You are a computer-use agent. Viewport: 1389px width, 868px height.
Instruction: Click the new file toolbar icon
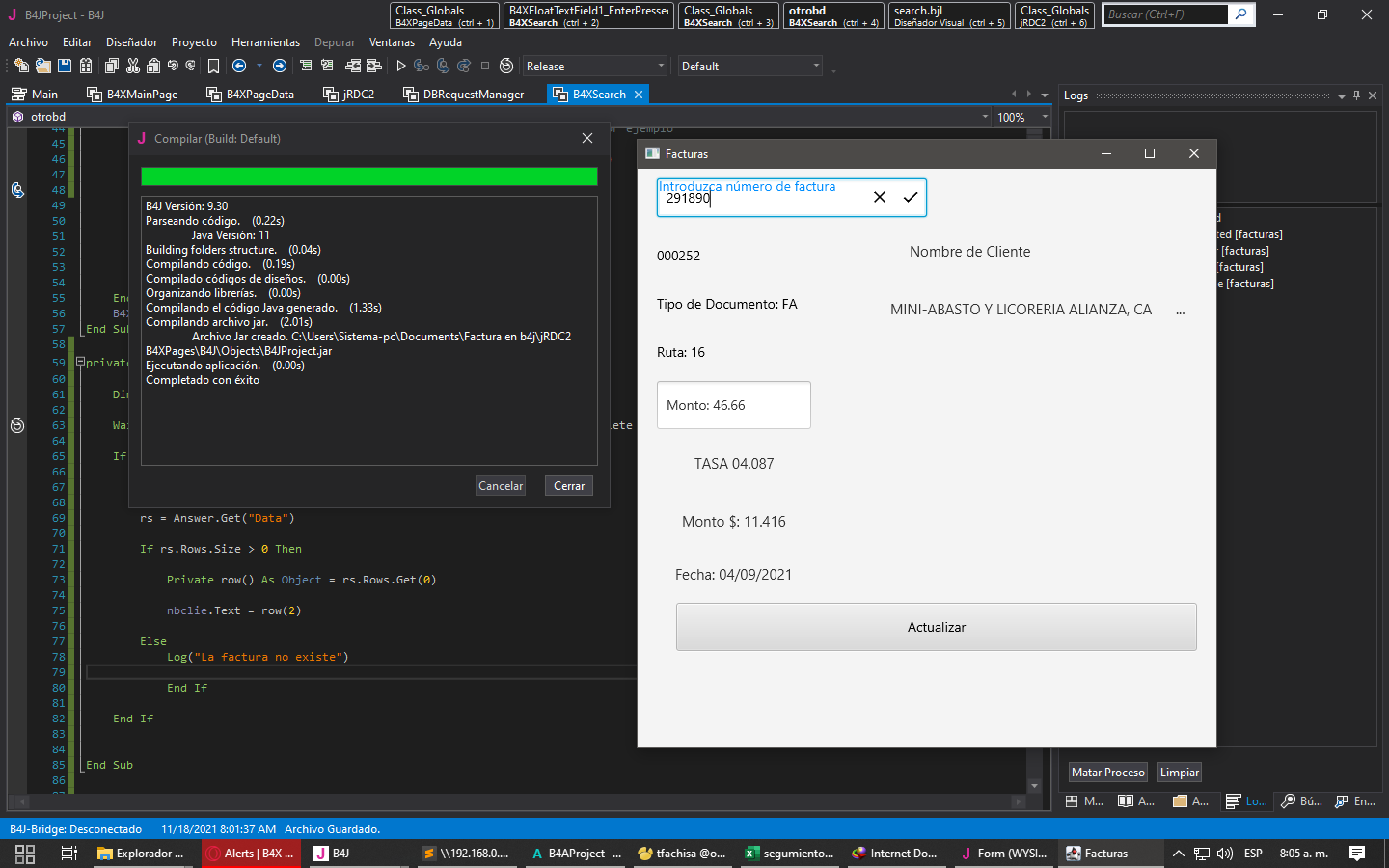[x=21, y=66]
